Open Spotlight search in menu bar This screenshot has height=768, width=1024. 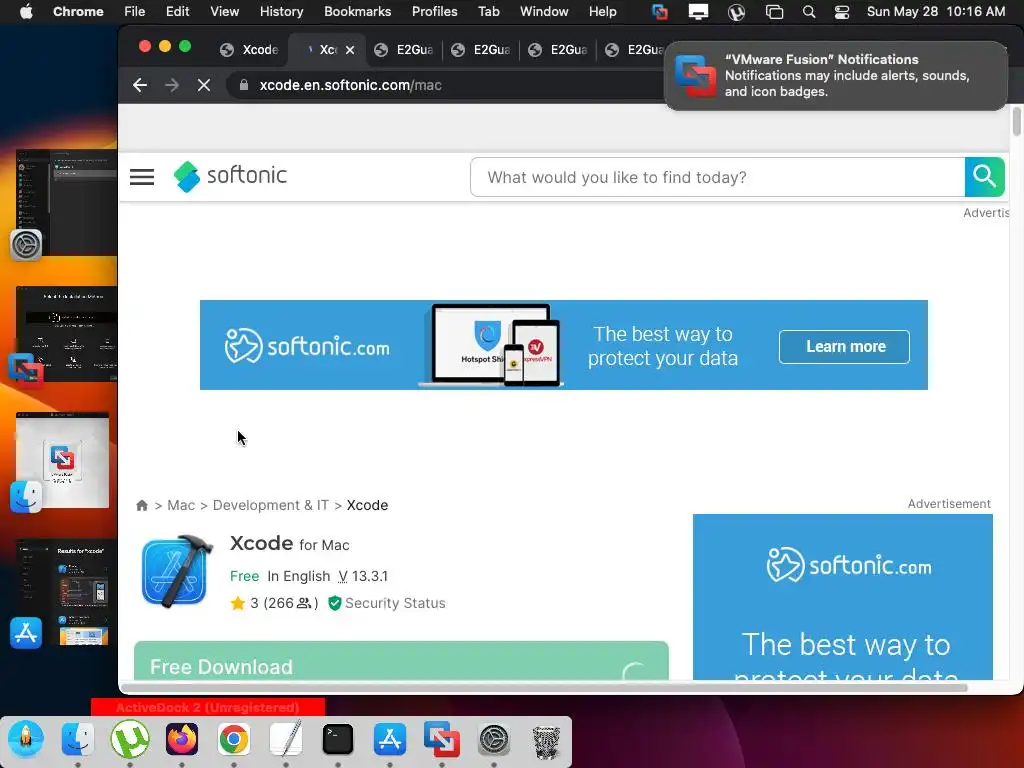808,12
